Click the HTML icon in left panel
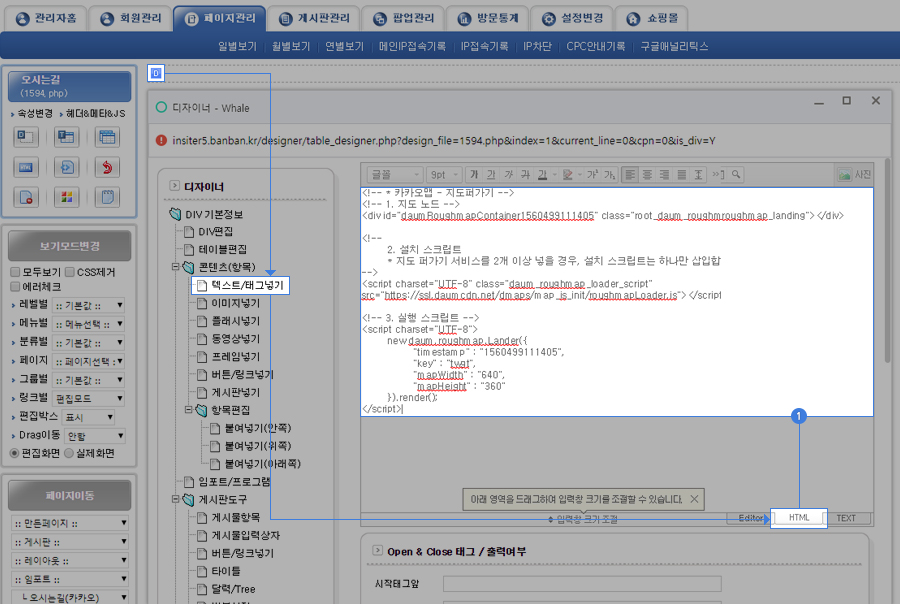Screen dimensions: 900x604 click(27, 167)
